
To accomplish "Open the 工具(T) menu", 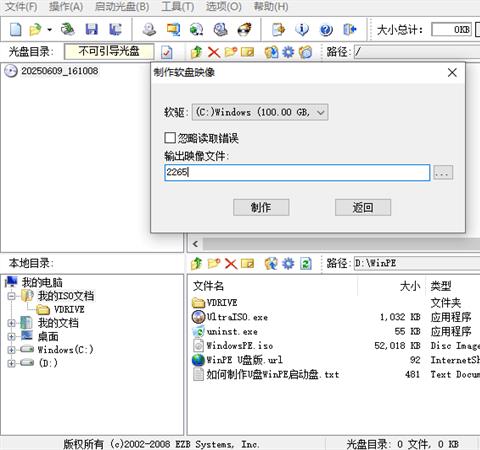I will [x=178, y=7].
